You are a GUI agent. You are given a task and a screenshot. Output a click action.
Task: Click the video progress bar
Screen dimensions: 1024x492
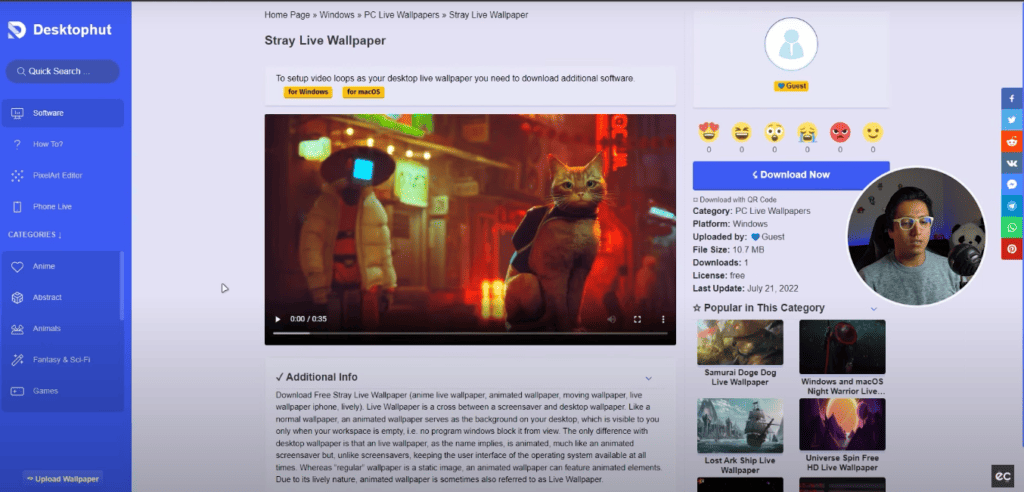pos(470,333)
